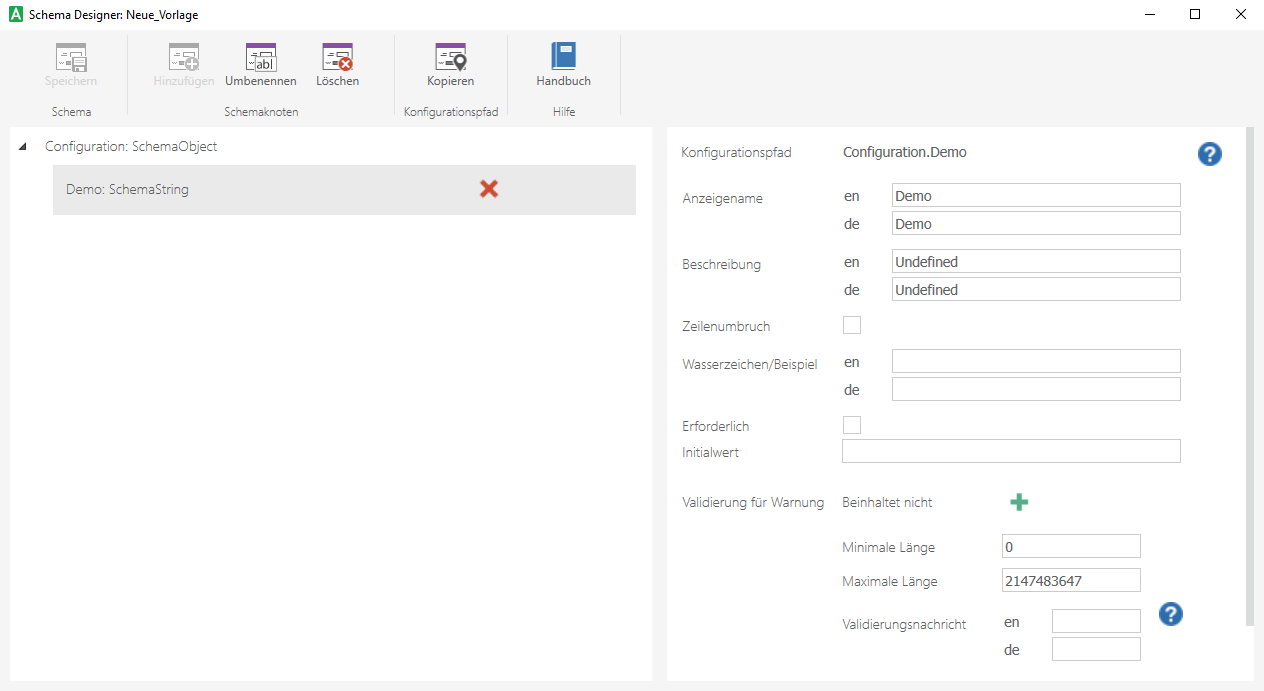Delete Demo node via the red X
This screenshot has height=691, width=1264.
point(489,188)
